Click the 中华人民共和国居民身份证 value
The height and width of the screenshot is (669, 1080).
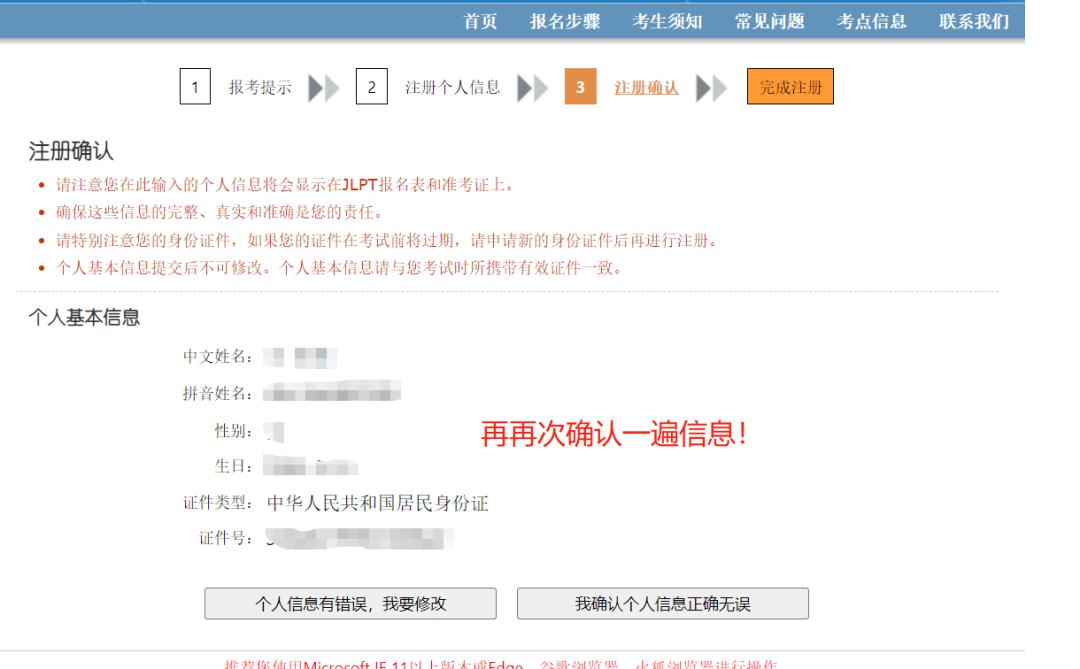click(x=377, y=503)
